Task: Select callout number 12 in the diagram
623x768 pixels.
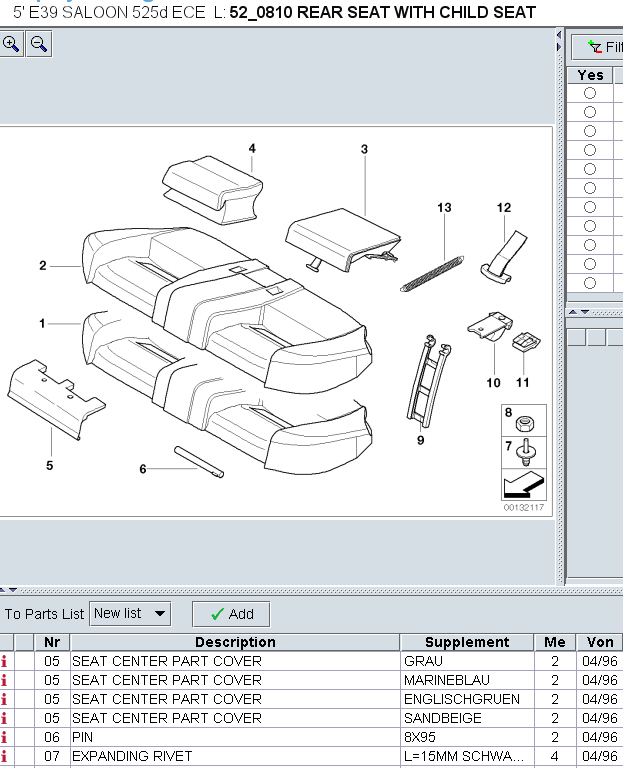Action: click(503, 208)
